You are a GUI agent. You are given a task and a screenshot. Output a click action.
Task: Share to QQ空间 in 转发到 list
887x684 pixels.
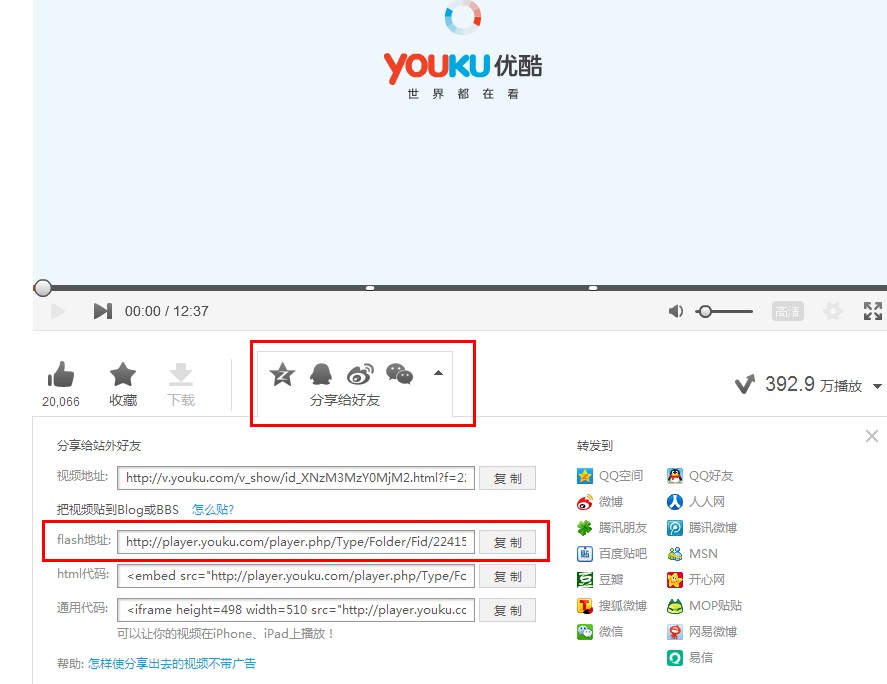pyautogui.click(x=610, y=476)
